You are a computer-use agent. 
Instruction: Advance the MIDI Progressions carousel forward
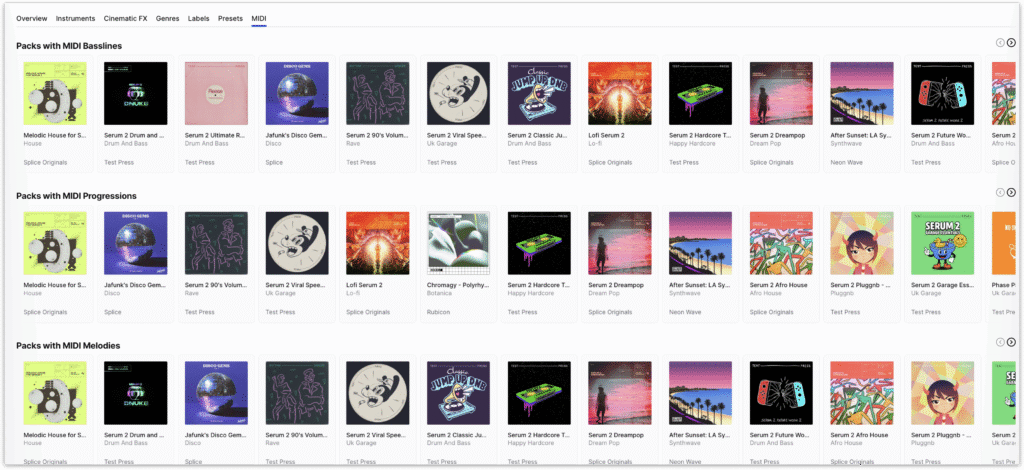pos(1011,193)
